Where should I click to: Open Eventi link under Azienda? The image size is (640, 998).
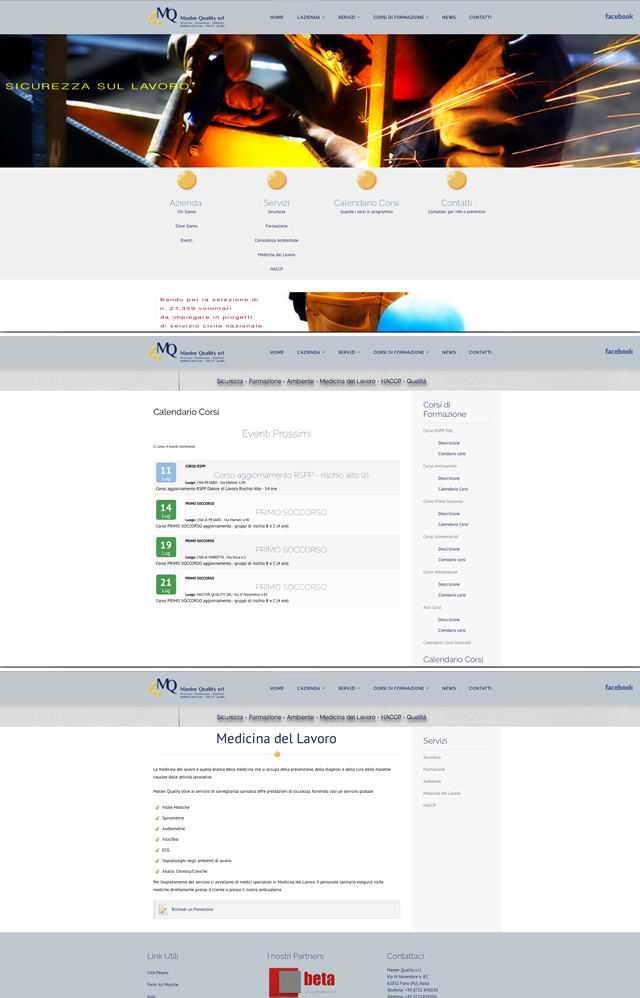(x=186, y=241)
